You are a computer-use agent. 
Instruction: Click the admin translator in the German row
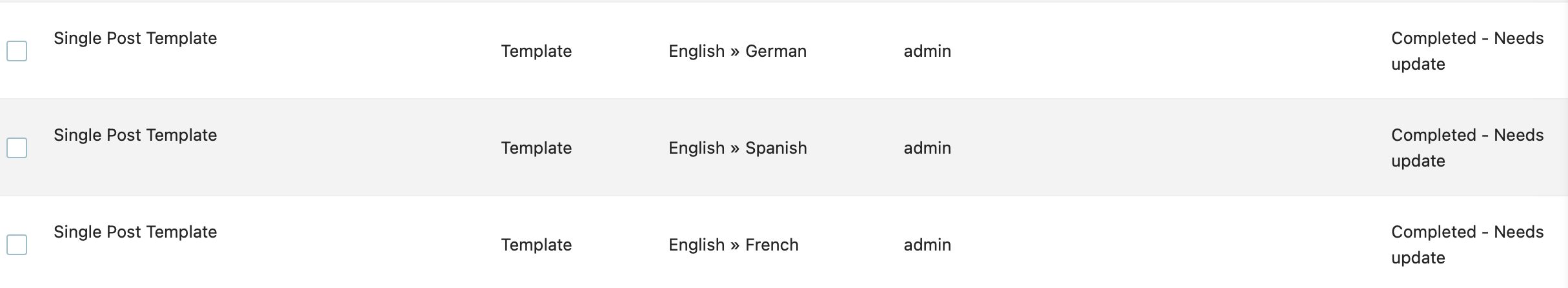tap(927, 51)
